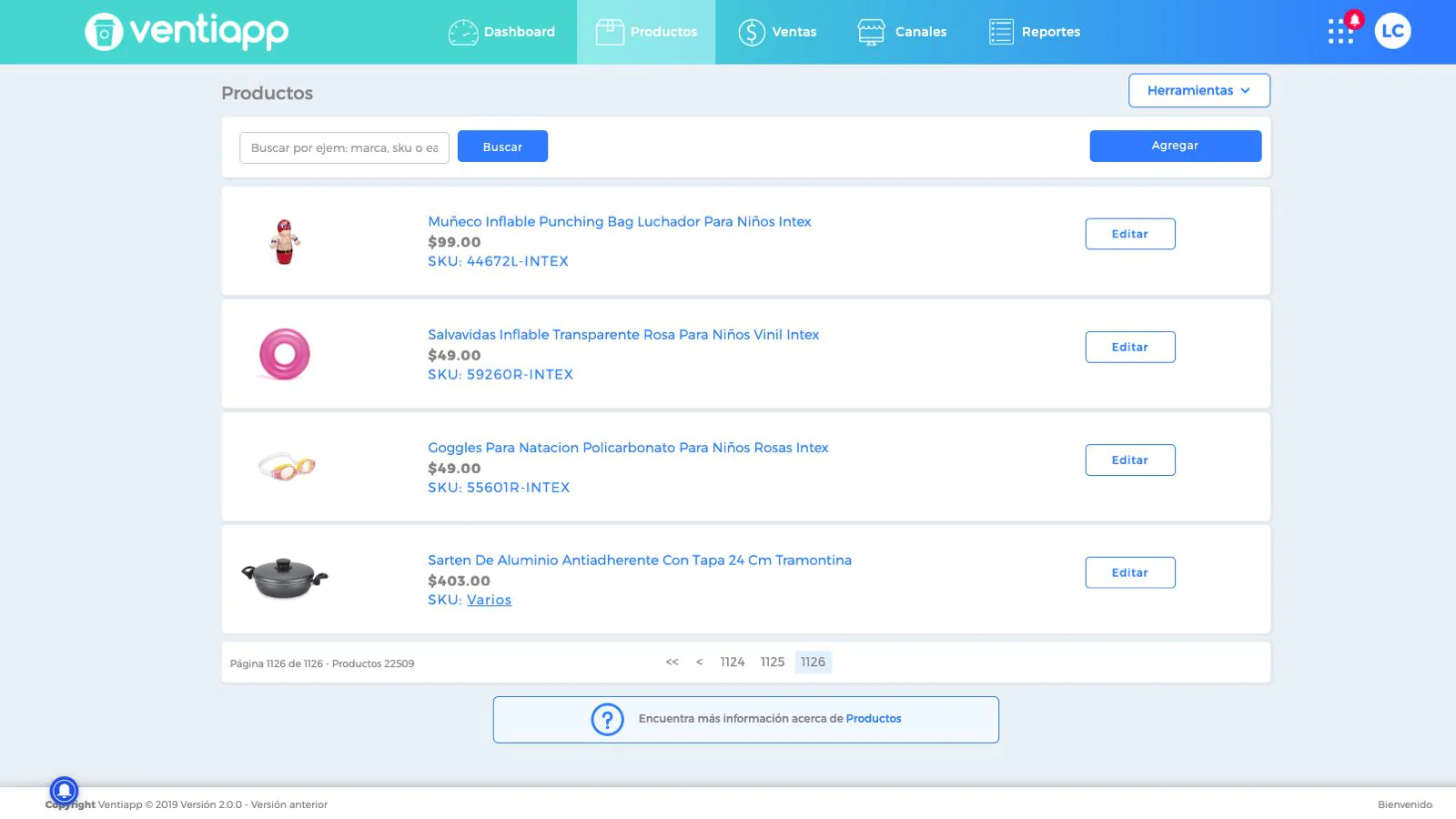Screen dimensions: 1456x819
Task: Click the $99.00 price
Action: click(x=454, y=242)
